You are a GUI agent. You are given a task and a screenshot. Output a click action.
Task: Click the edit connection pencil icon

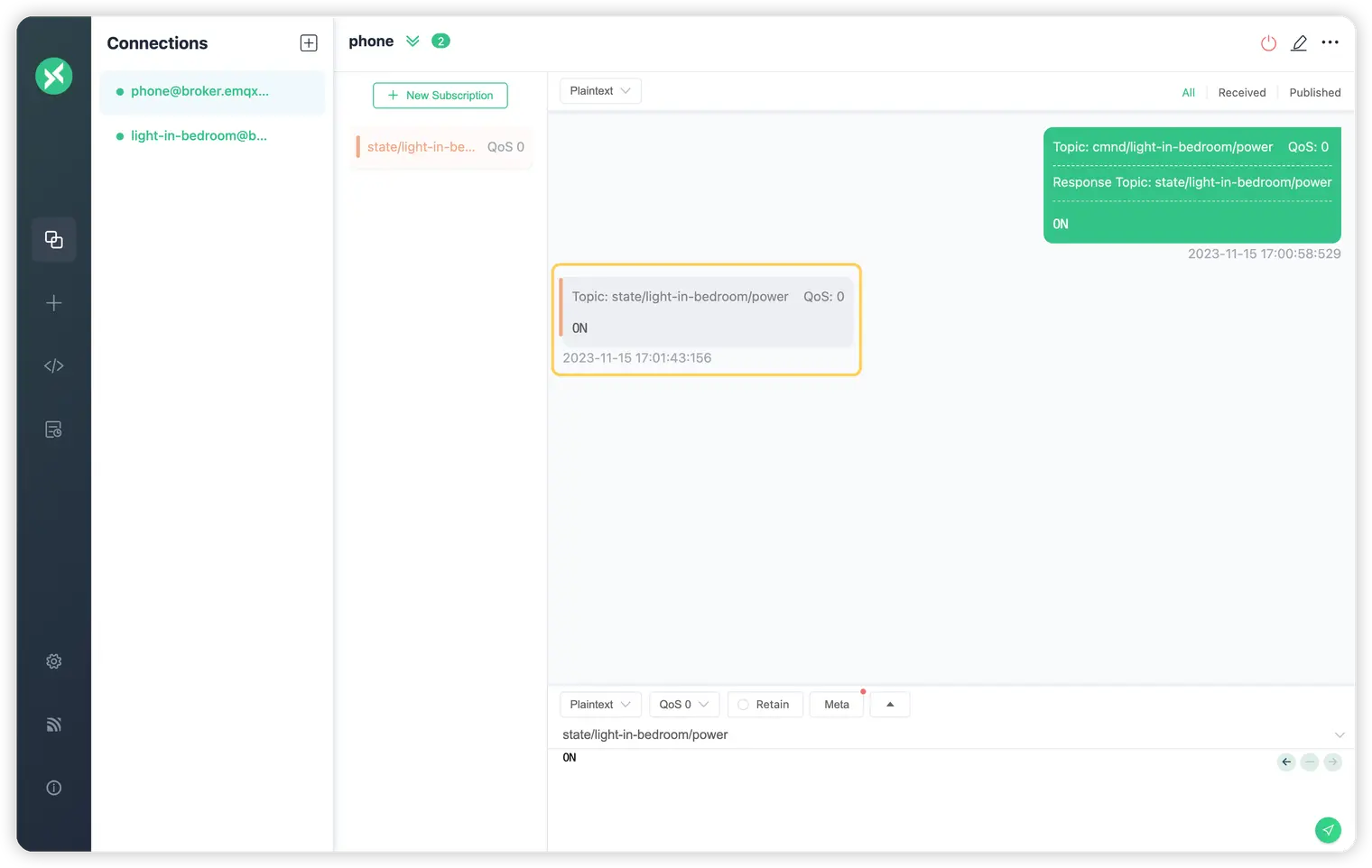coord(1299,43)
